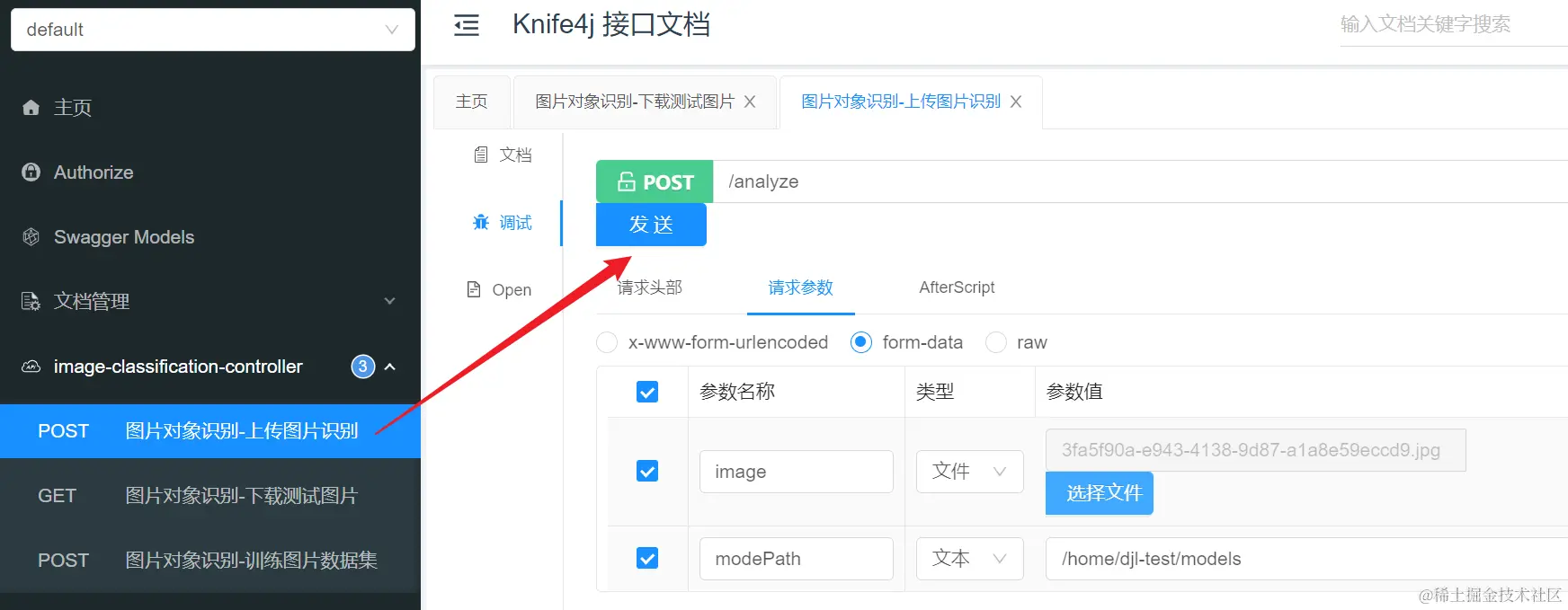Open the AfterScript tab
This screenshot has height=610, width=1568.
click(x=957, y=287)
